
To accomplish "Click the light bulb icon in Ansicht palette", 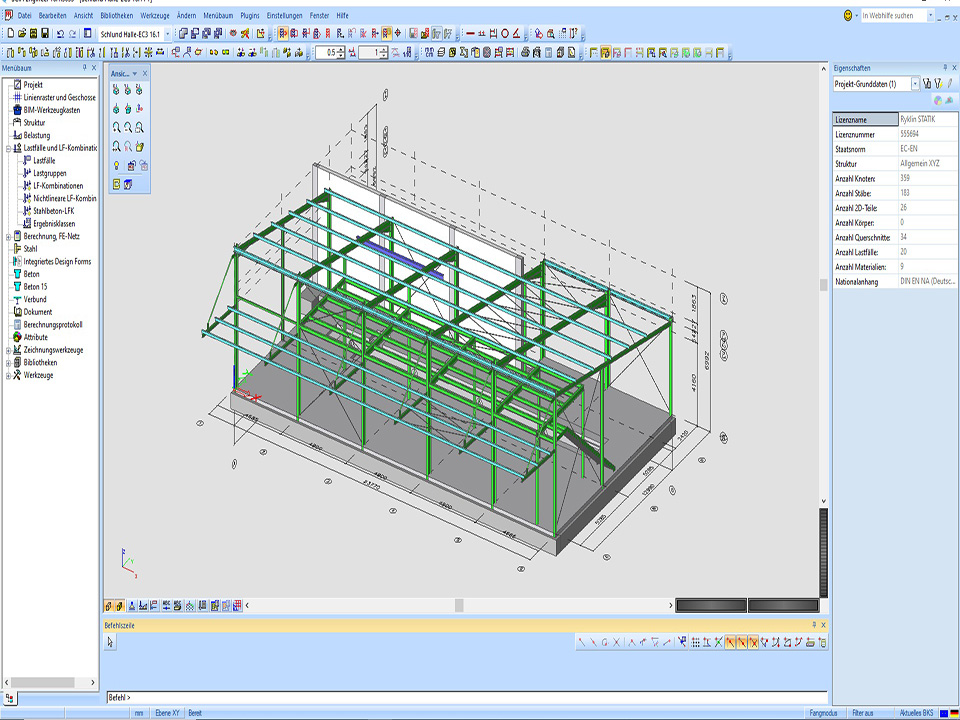I will pyautogui.click(x=117, y=165).
